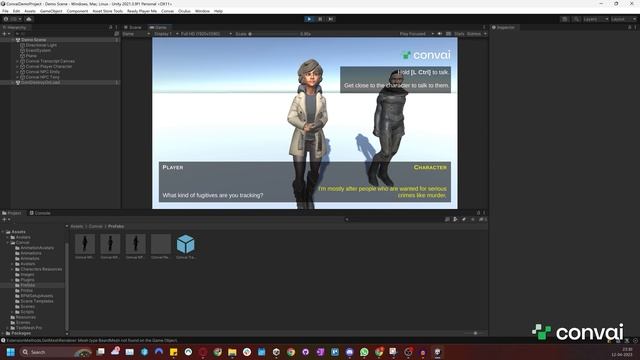This screenshot has width=640, height=360.
Task: Open the Play Focused dropdown
Action: click(416, 34)
